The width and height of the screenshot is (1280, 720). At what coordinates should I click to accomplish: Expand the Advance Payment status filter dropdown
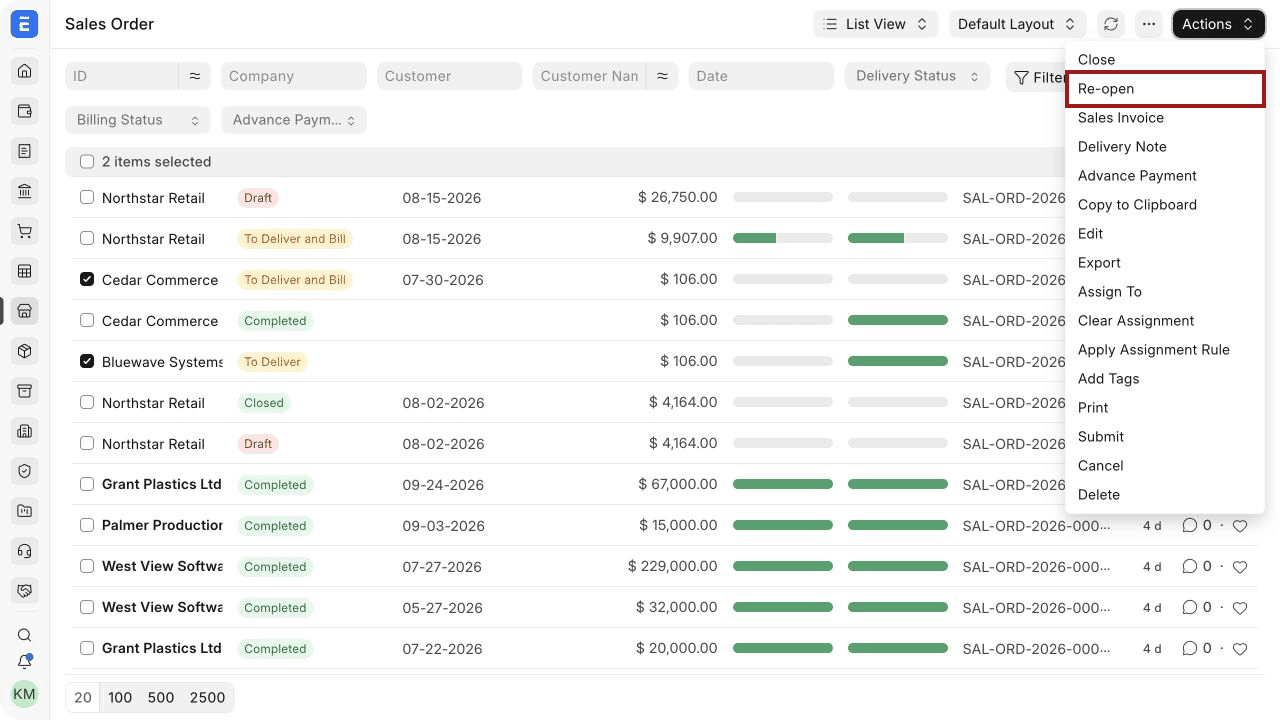[294, 120]
